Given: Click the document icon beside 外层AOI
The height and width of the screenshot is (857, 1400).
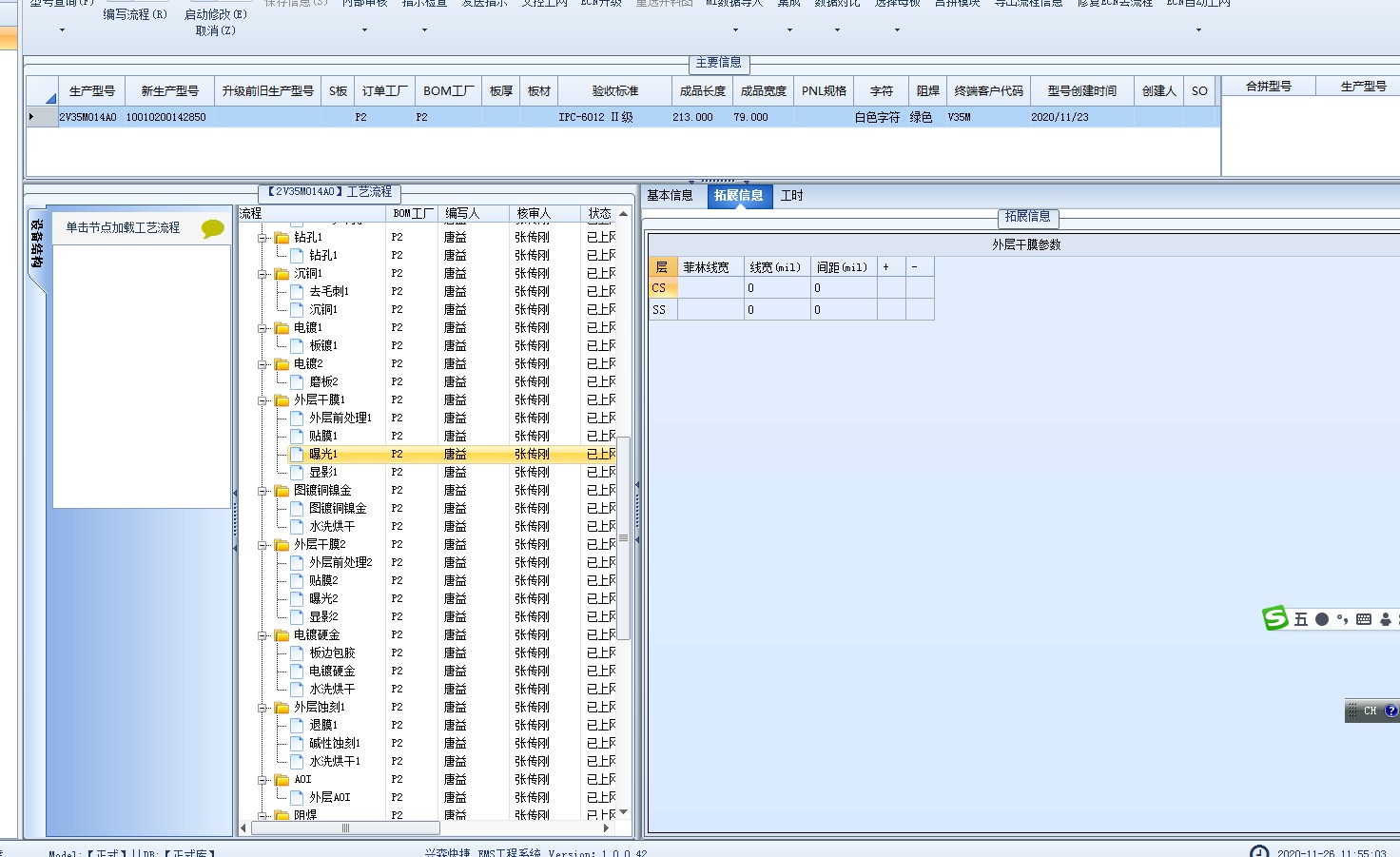Looking at the screenshot, I should point(297,797).
